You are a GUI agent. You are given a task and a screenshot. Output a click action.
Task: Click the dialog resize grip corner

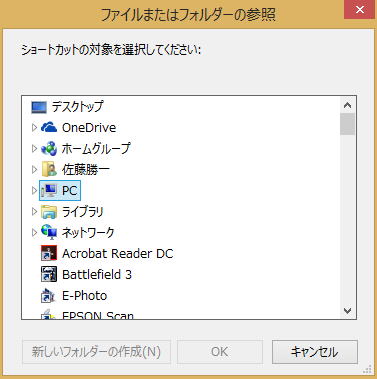point(368,369)
